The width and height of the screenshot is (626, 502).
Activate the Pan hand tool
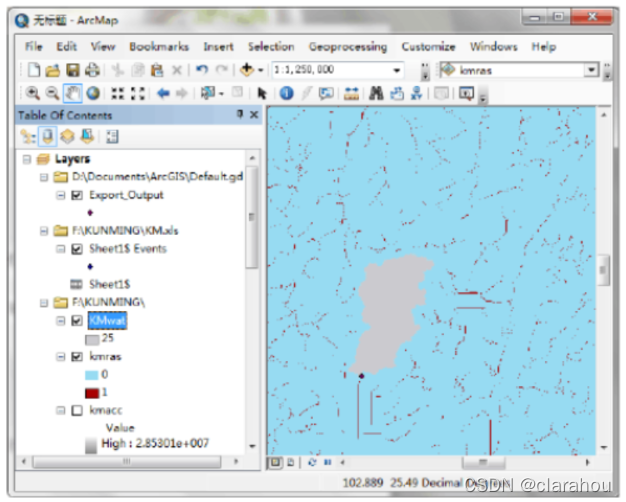pos(73,93)
